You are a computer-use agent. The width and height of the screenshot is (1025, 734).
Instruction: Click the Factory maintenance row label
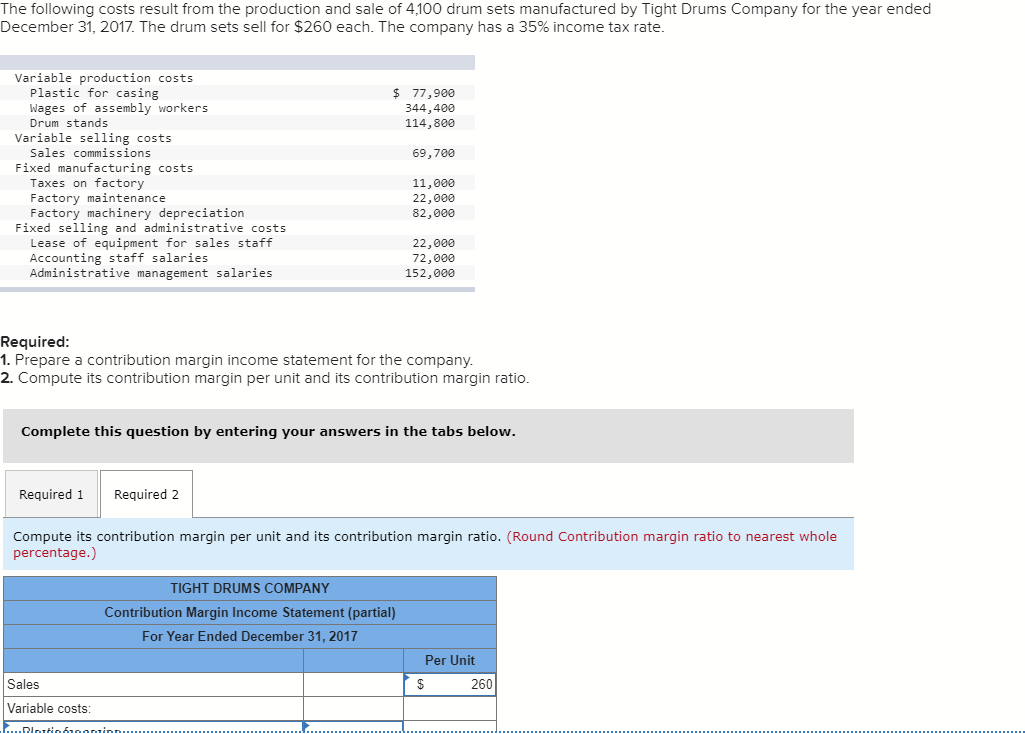pos(97,198)
